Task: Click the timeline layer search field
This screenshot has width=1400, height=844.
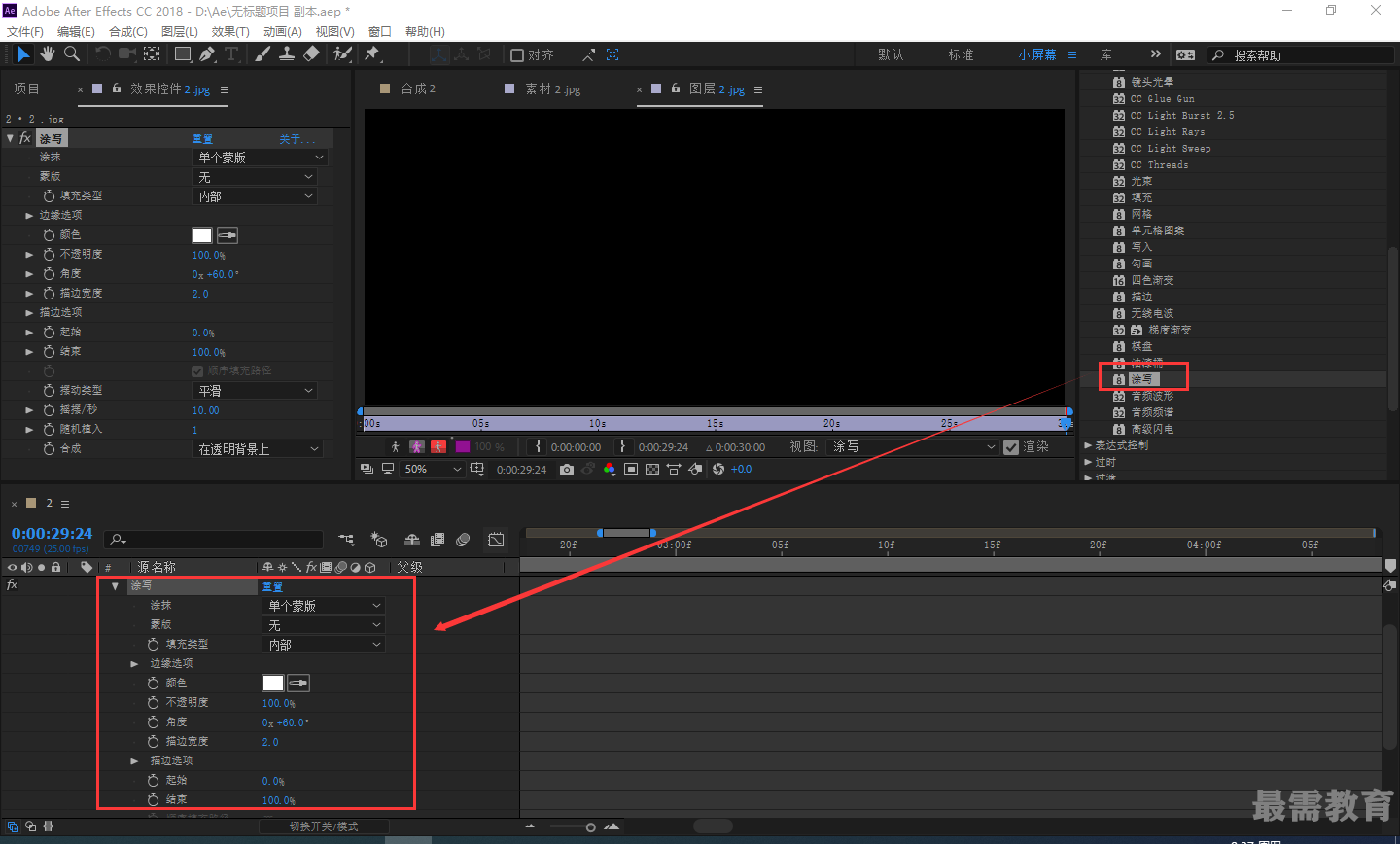Action: tap(215, 540)
